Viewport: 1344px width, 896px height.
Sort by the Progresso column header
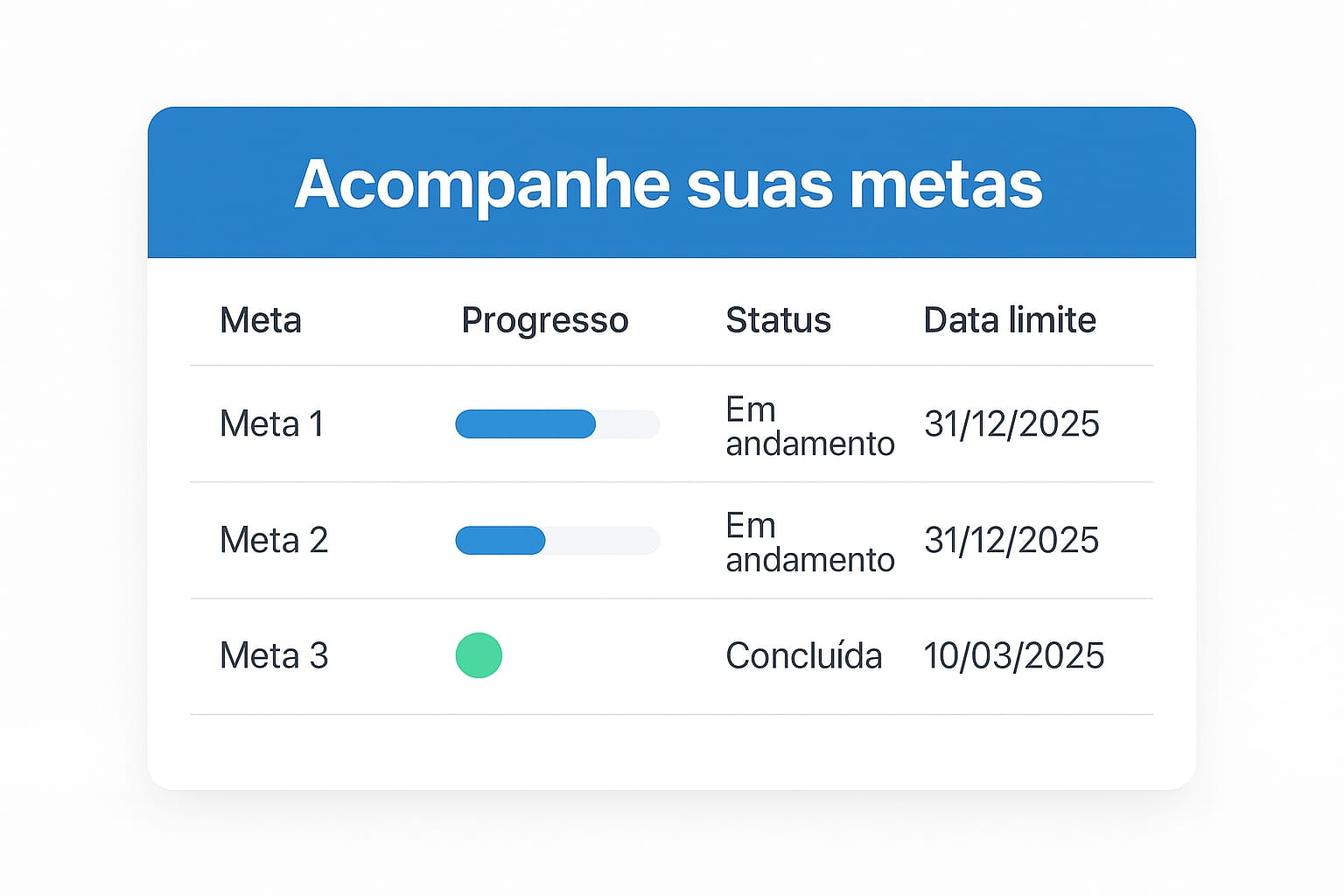(544, 321)
